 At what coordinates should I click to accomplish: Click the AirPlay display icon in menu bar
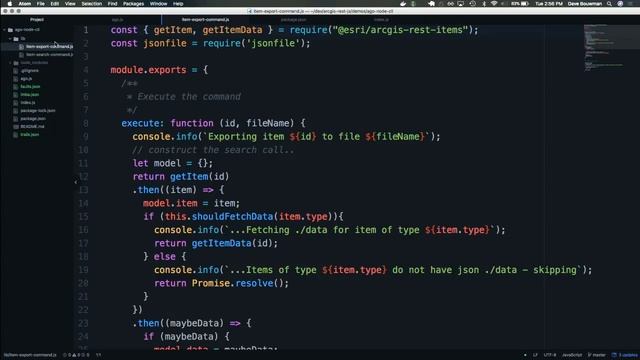pos(461,4)
